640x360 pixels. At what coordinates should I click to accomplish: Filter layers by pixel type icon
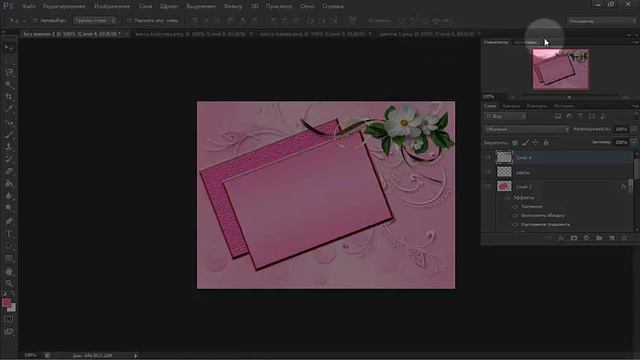[x=558, y=116]
